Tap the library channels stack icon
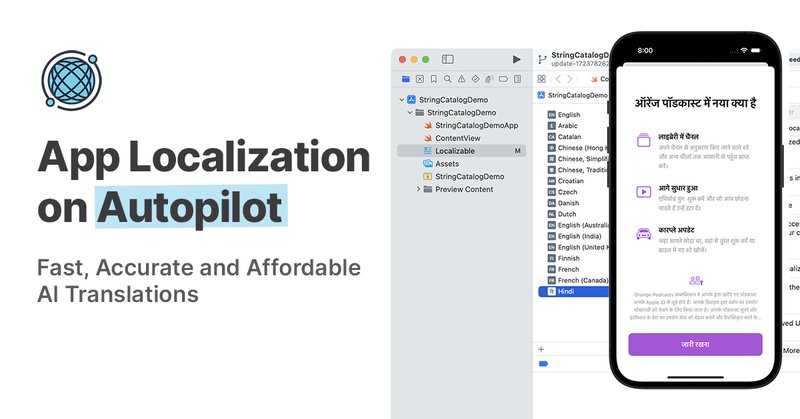 point(643,140)
